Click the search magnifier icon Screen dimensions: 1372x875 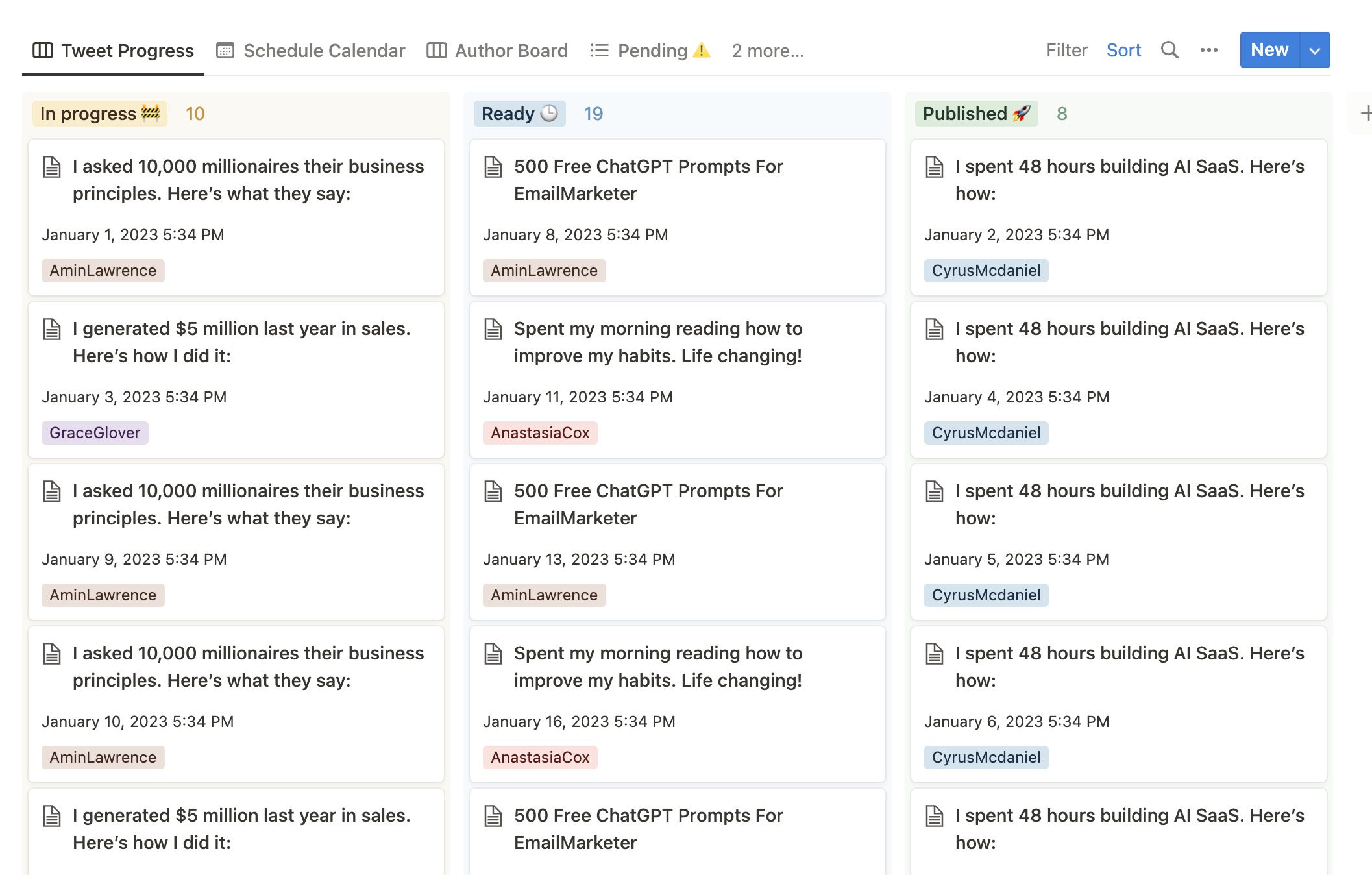coord(1170,50)
